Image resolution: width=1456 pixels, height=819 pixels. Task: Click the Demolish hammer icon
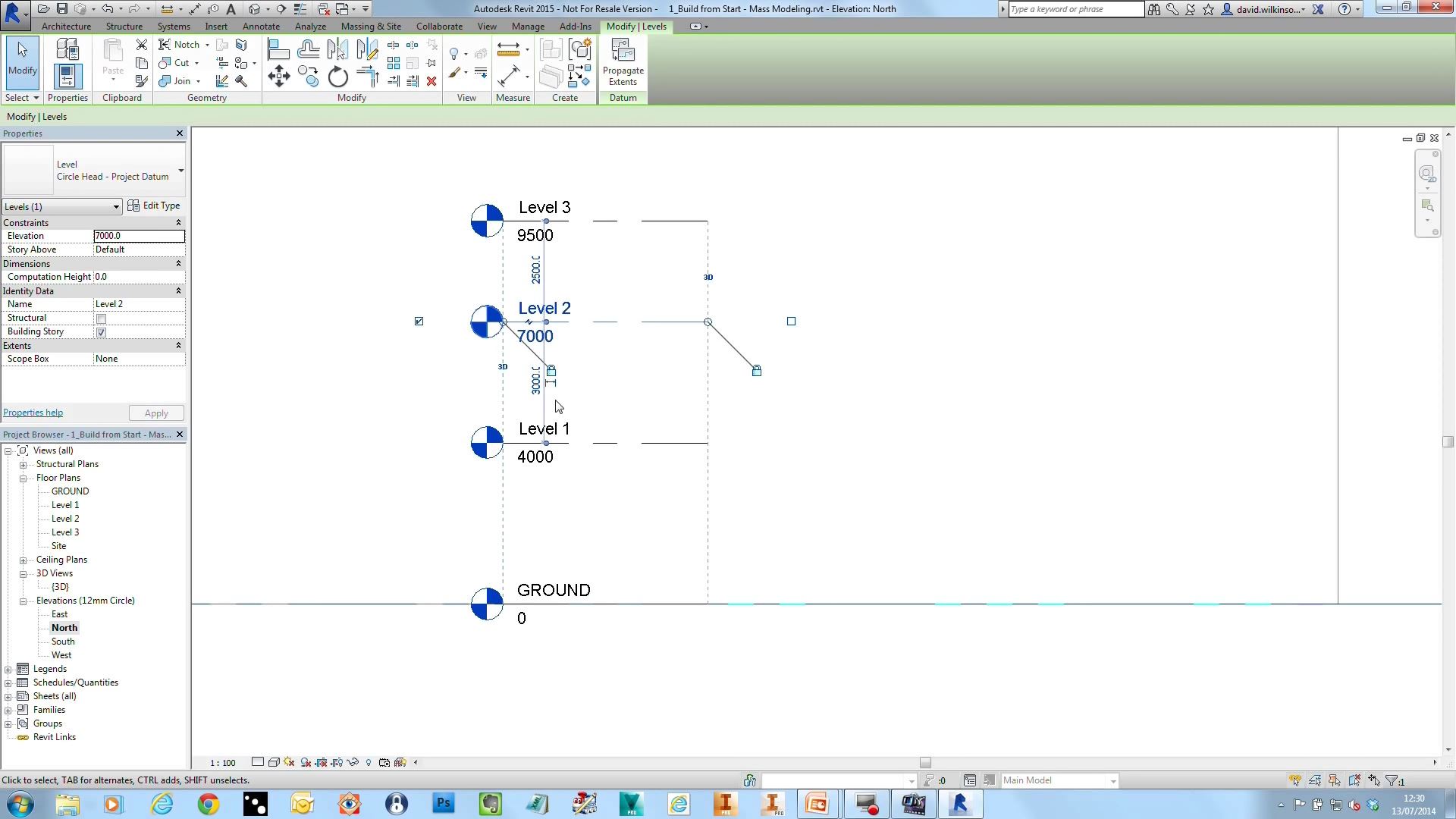pyautogui.click(x=241, y=81)
